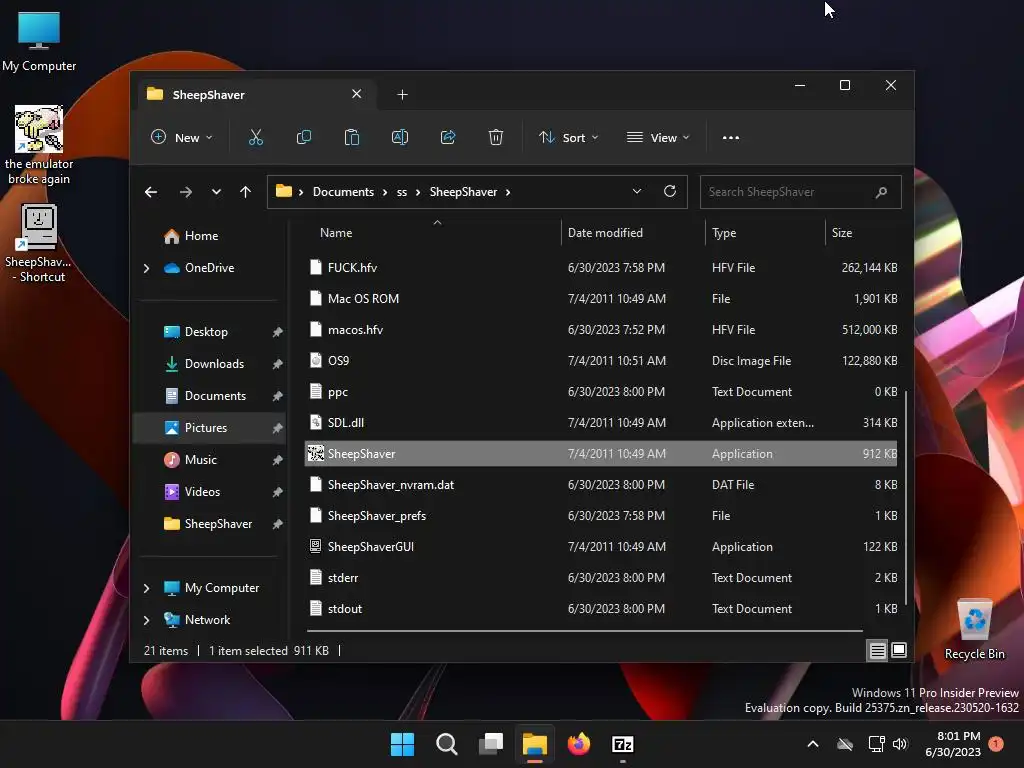Open Videos in quick access
The image size is (1024, 768).
point(202,492)
